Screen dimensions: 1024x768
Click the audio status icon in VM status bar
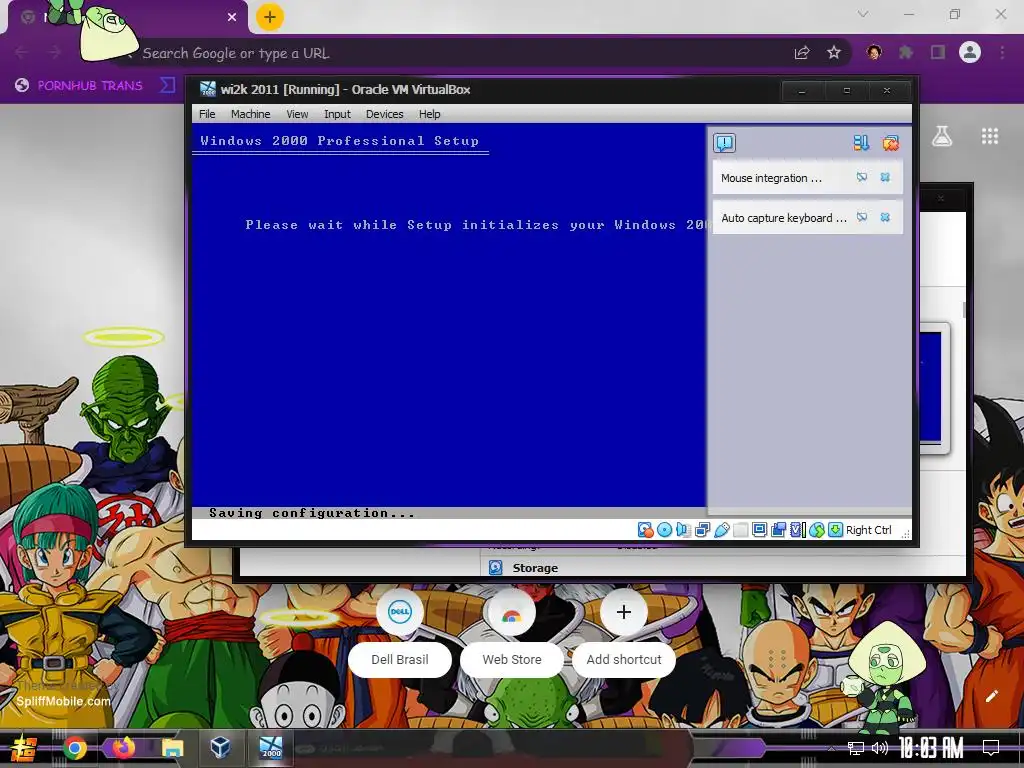pos(683,530)
